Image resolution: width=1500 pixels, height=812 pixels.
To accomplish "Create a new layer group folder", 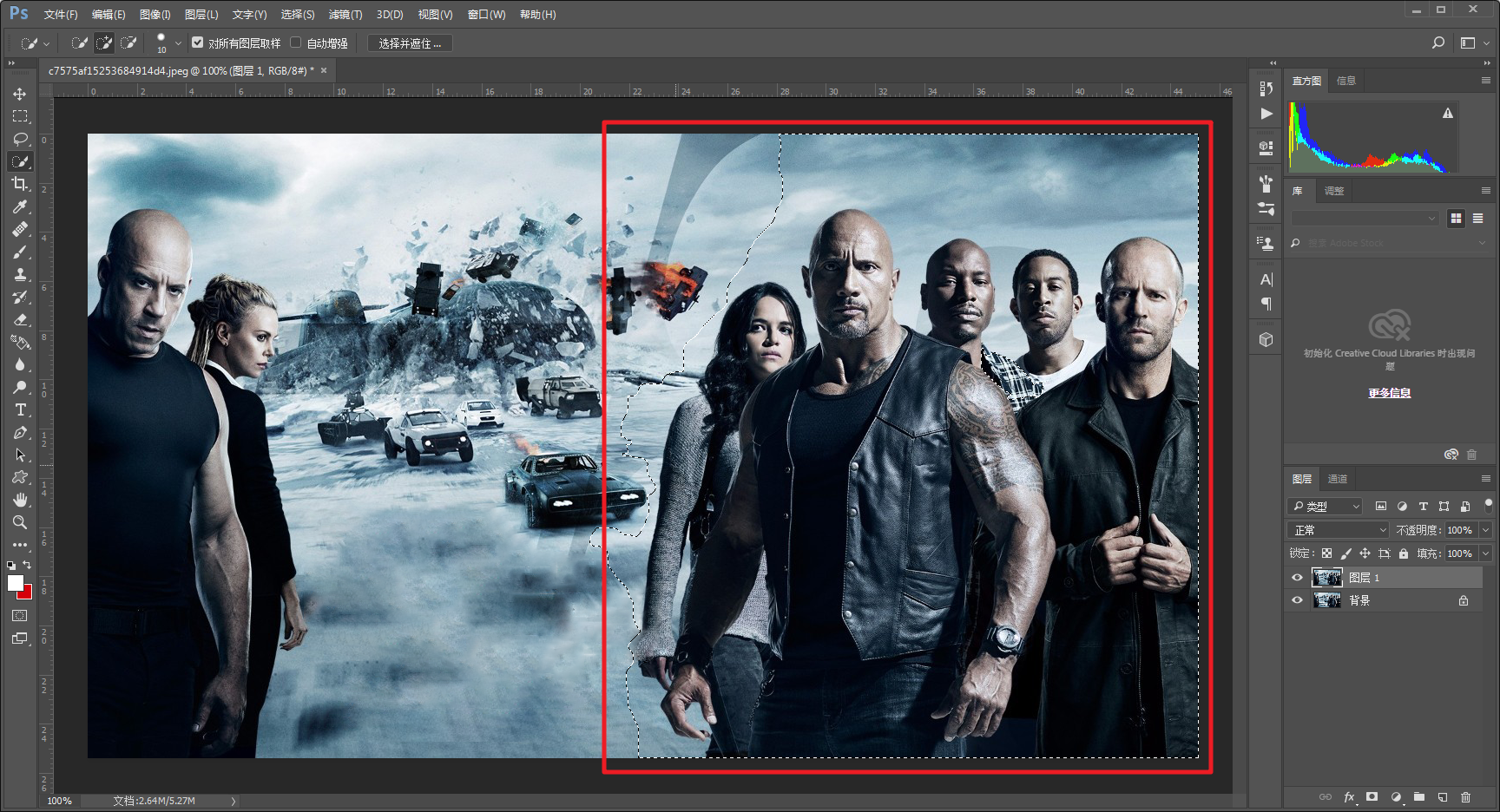I will (x=1419, y=796).
